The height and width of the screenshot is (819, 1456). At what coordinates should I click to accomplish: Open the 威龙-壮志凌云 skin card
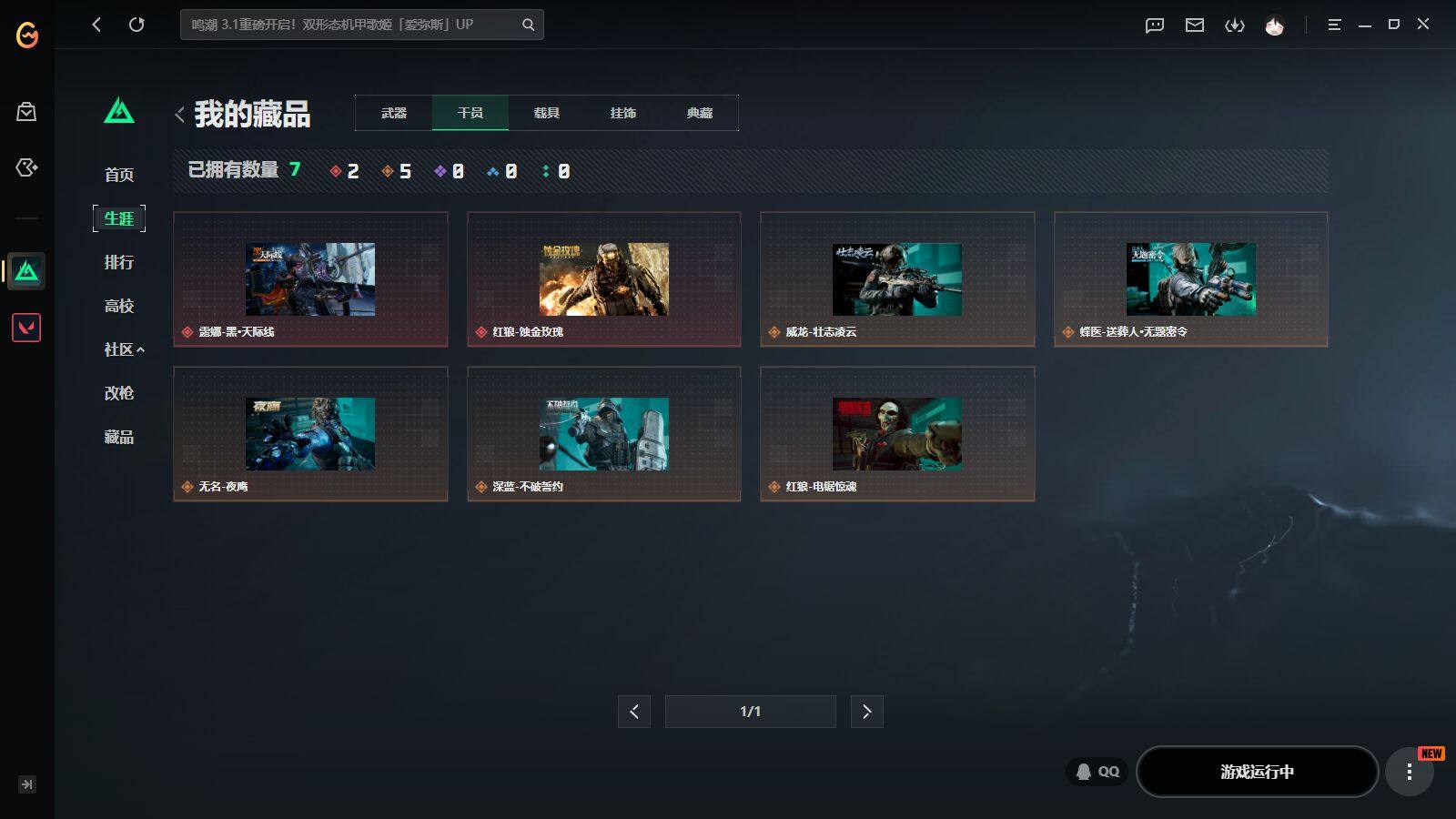pos(897,279)
